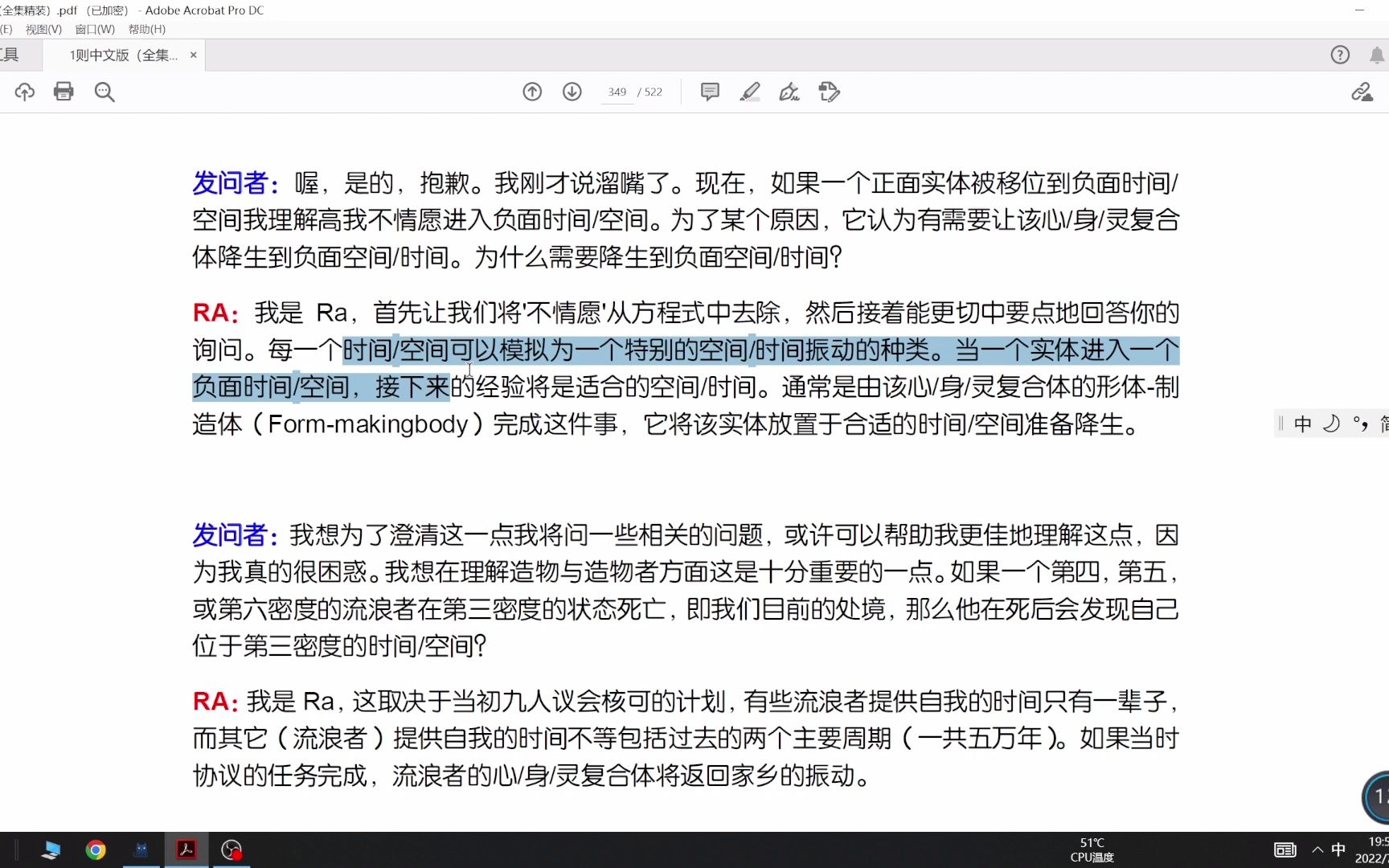
Task: Open the Help question mark icon
Action: 1340,55
